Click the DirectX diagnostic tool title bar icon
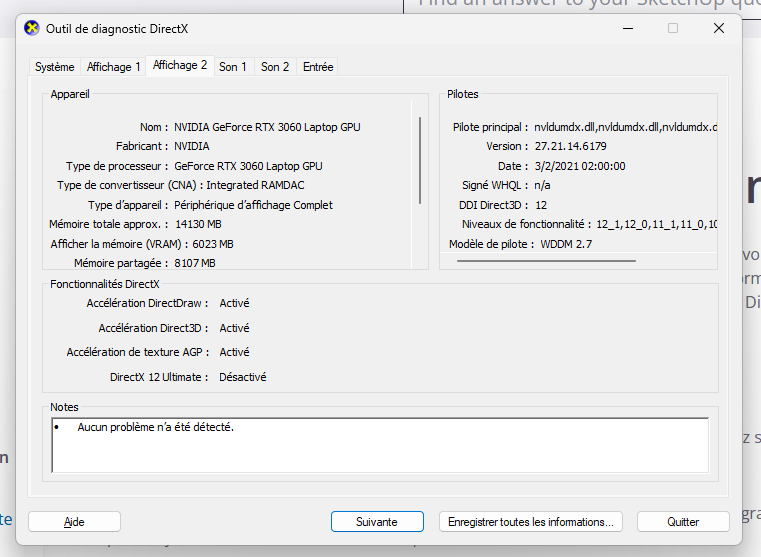Image resolution: width=761 pixels, height=557 pixels. click(x=32, y=28)
